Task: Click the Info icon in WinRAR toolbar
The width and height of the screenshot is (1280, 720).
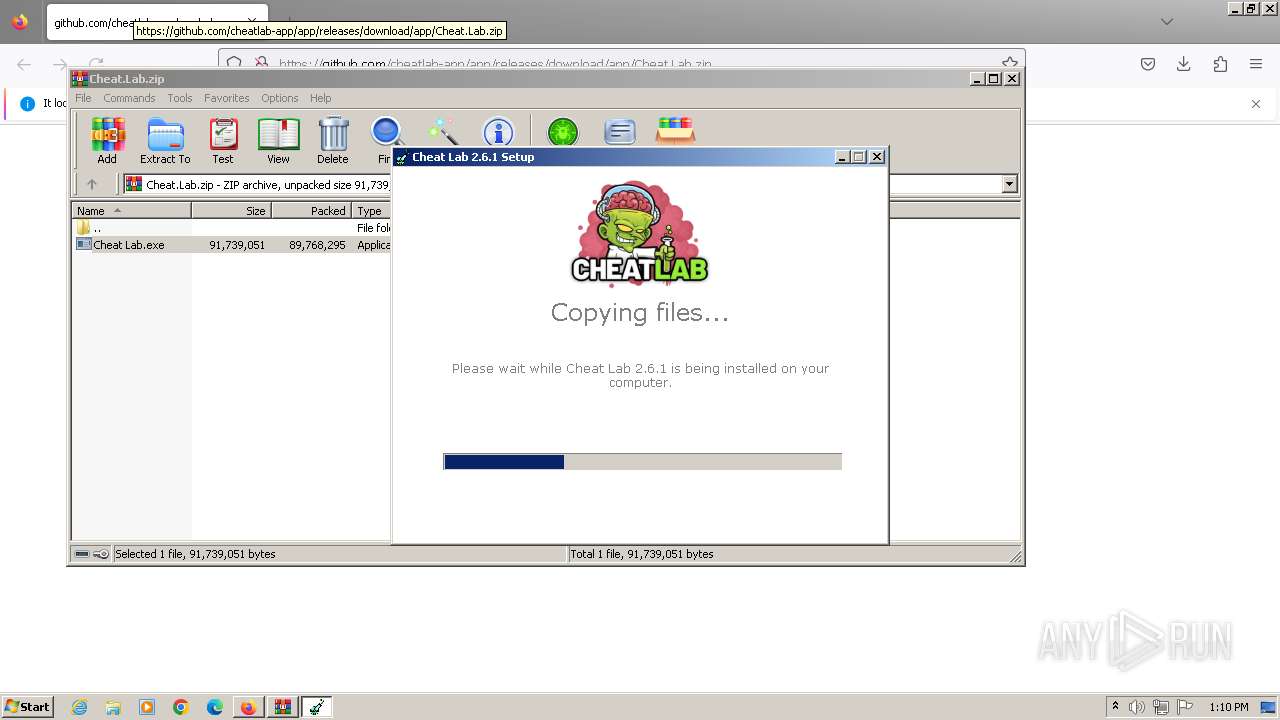Action: (498, 131)
